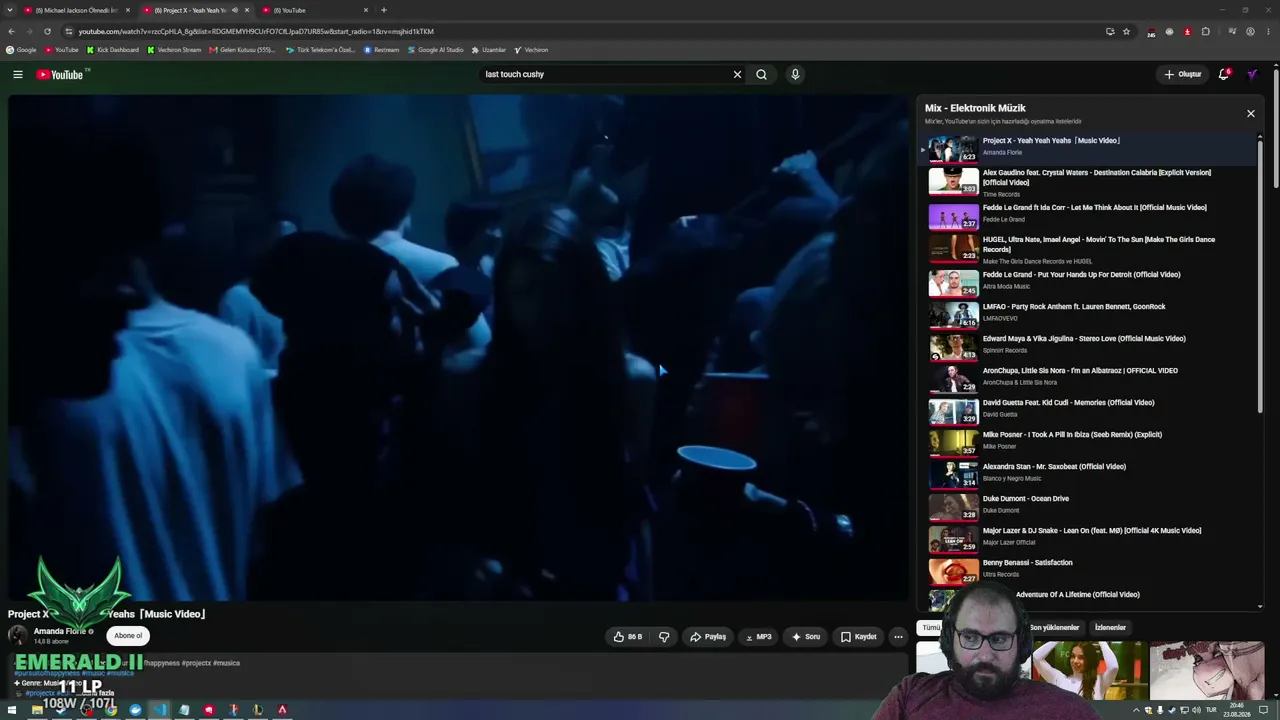The height and width of the screenshot is (720, 1280).
Task: Like the video (86 B)
Action: tap(627, 636)
